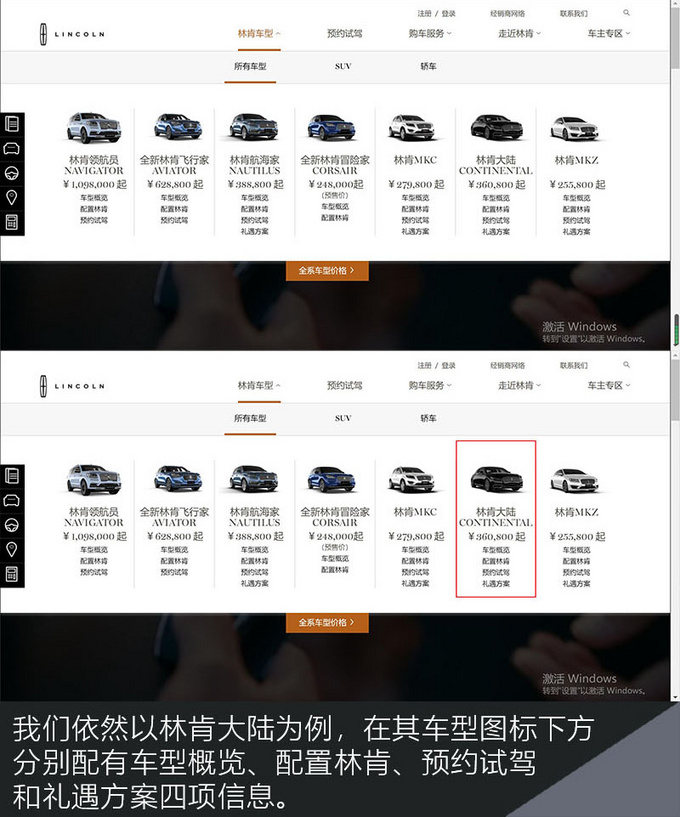The width and height of the screenshot is (680, 817).
Task: Click the Aviator car thumbnail in the upper page copy
Action: (x=177, y=127)
